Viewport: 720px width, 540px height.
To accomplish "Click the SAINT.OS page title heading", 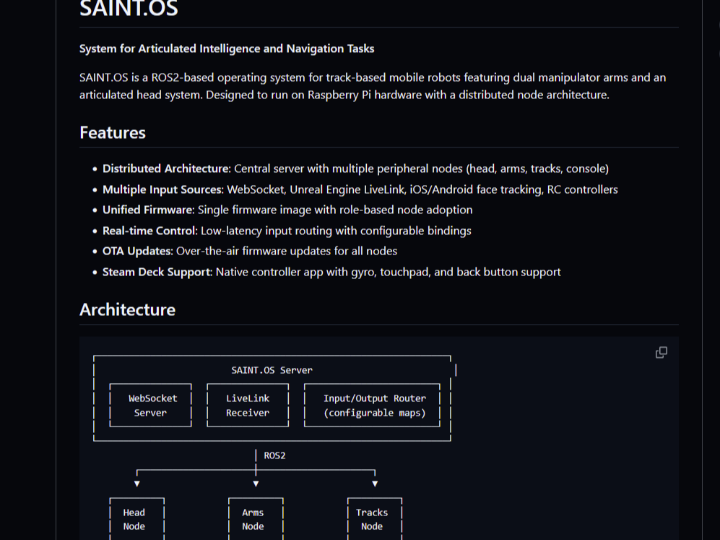I will tap(129, 11).
